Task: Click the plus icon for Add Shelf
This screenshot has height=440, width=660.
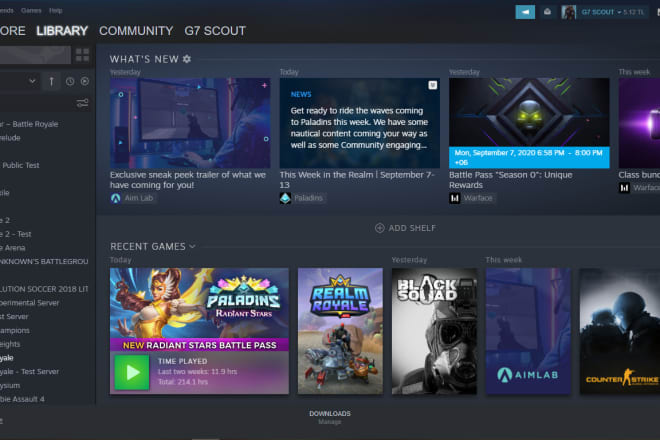Action: [379, 228]
